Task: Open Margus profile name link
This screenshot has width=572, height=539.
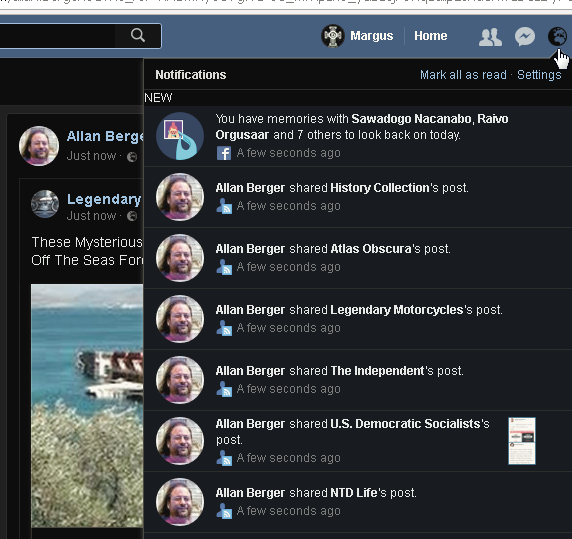Action: pyautogui.click(x=371, y=36)
